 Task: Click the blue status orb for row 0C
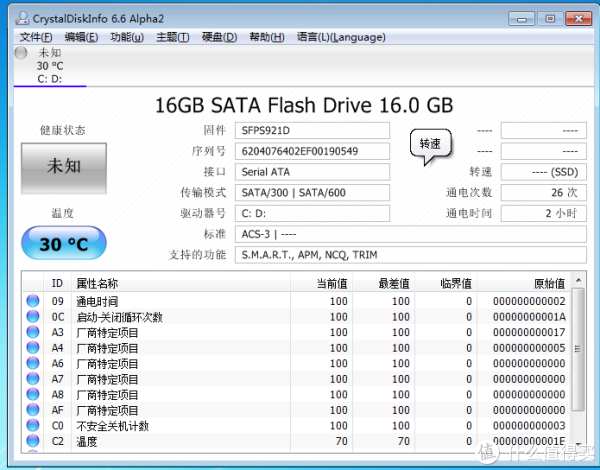[x=33, y=317]
